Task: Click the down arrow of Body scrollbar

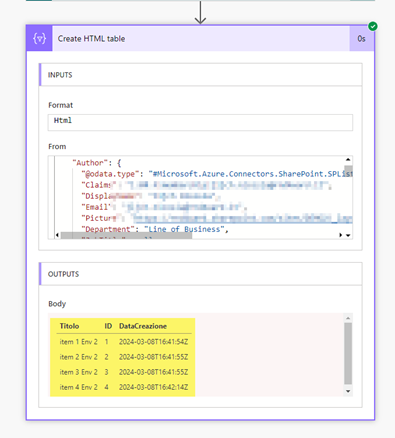Action: coord(348,391)
